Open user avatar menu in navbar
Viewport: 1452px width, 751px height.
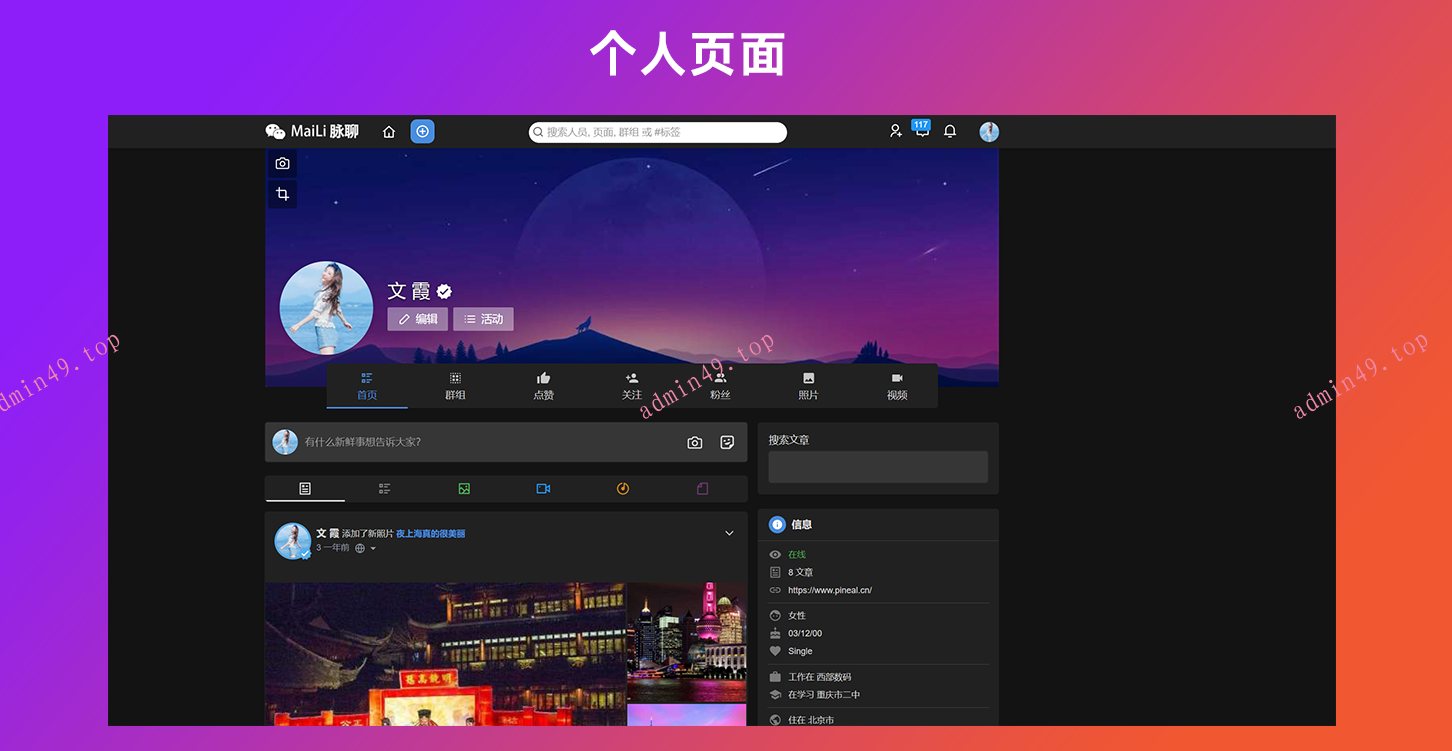989,132
